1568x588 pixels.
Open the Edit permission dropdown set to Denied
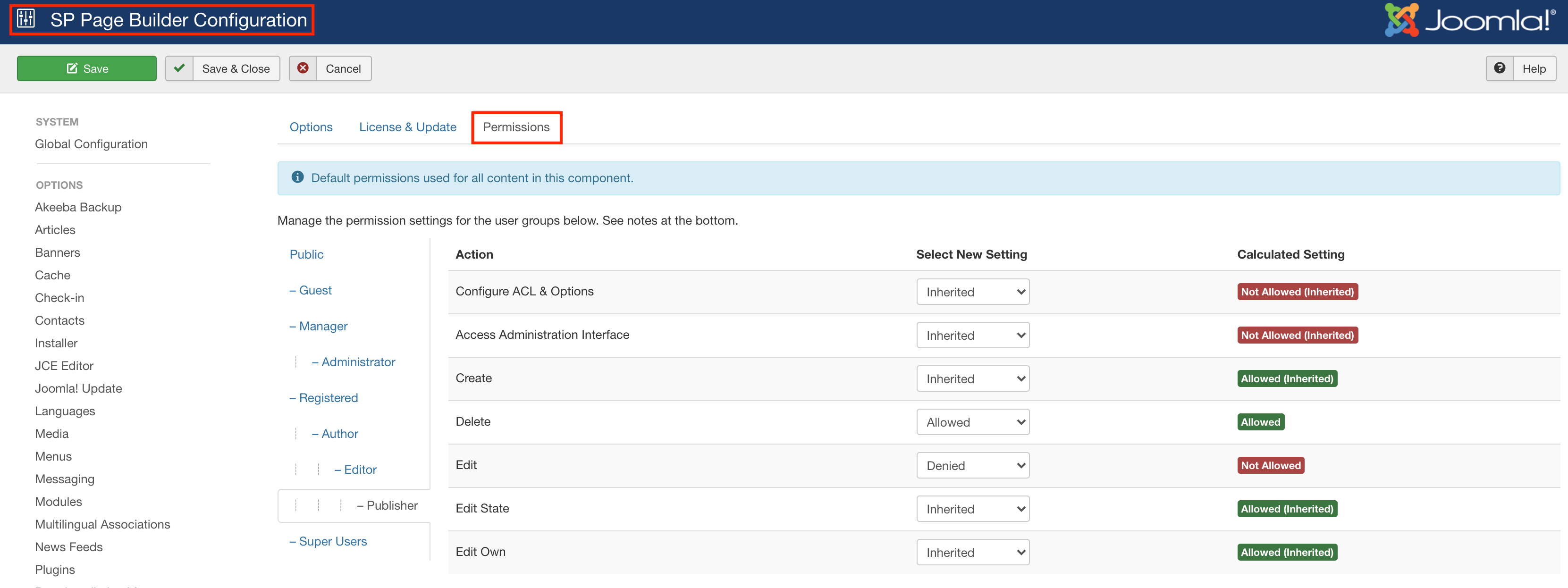click(972, 466)
